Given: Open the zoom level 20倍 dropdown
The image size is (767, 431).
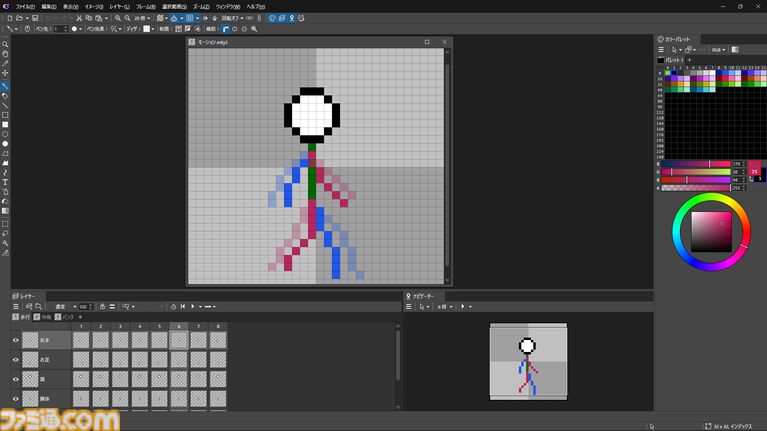Looking at the screenshot, I should pos(142,18).
